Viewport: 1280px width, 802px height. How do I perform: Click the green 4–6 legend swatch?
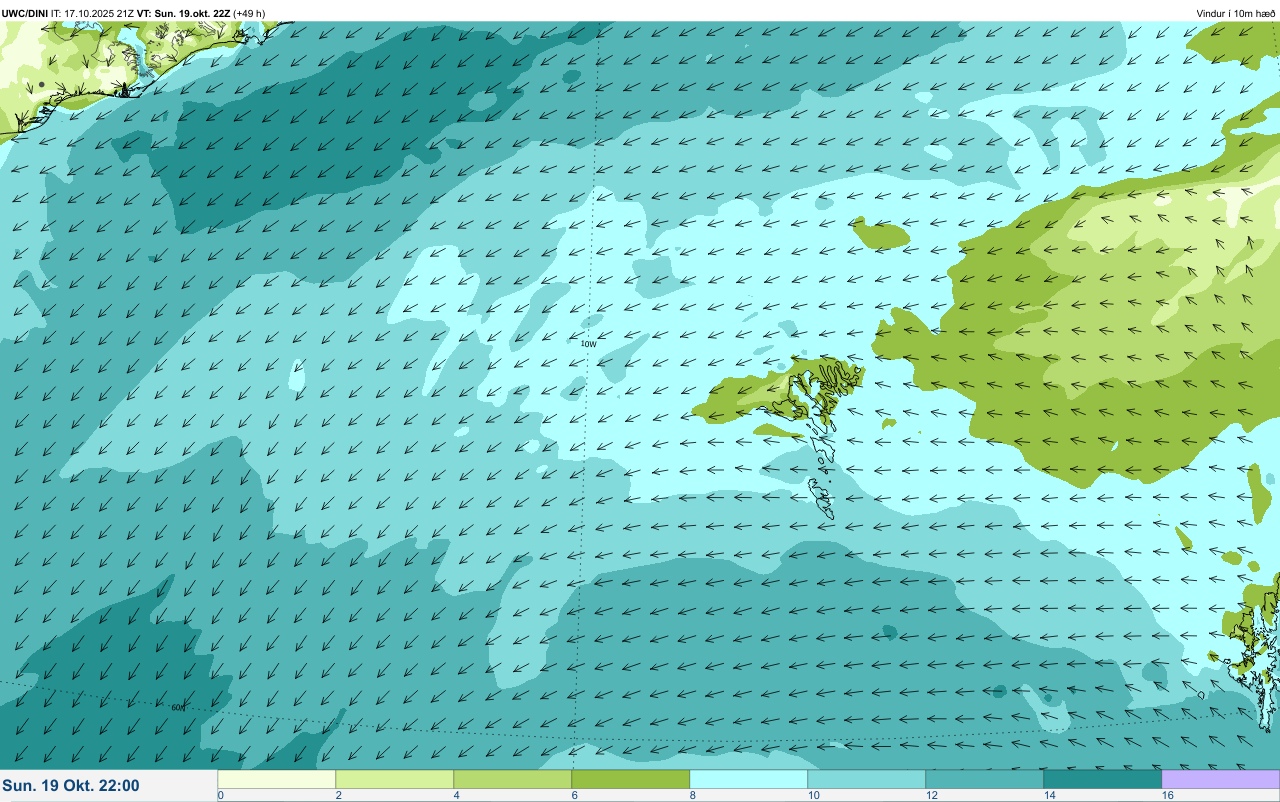513,779
